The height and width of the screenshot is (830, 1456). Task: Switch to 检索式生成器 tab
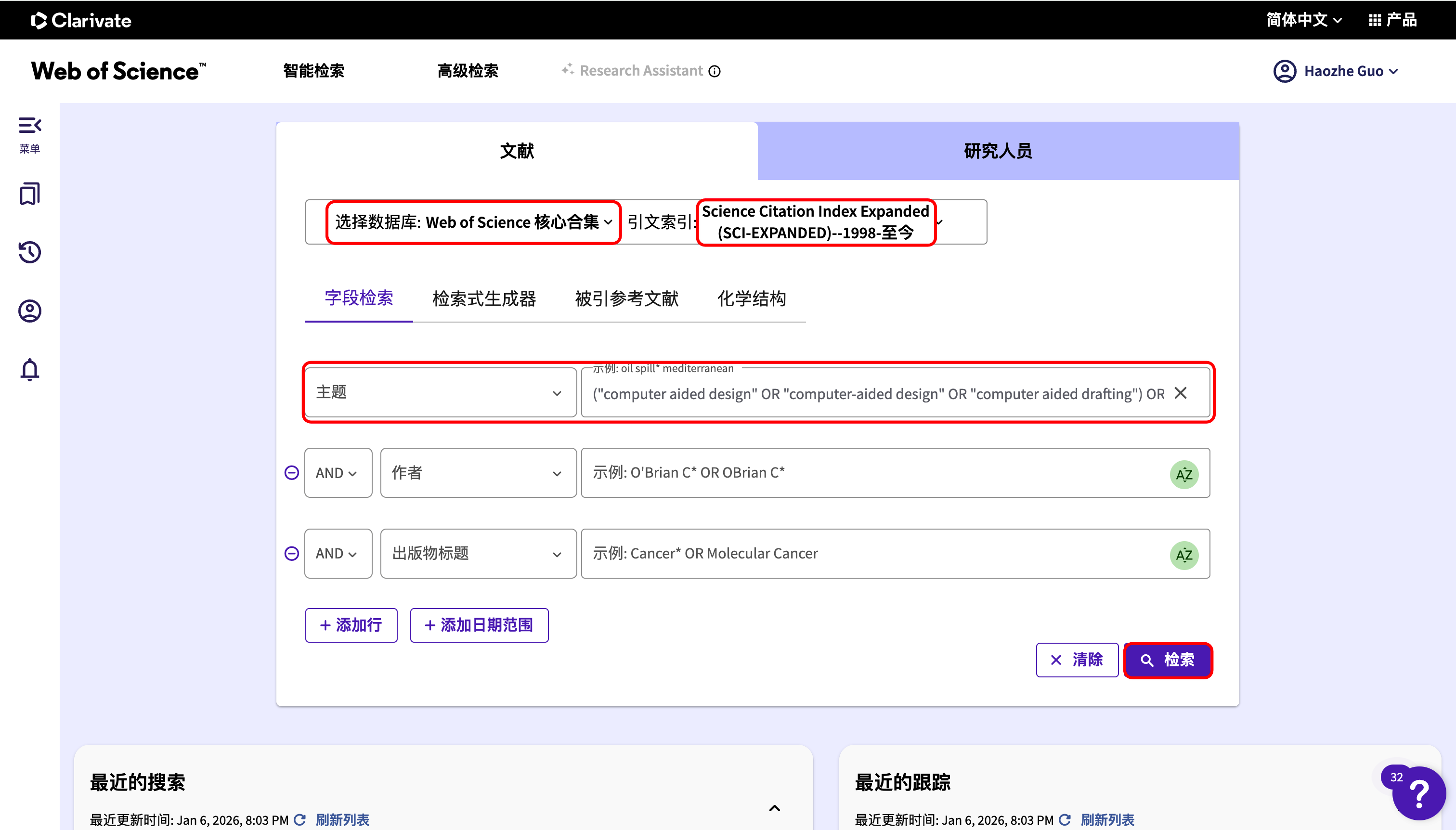[484, 298]
